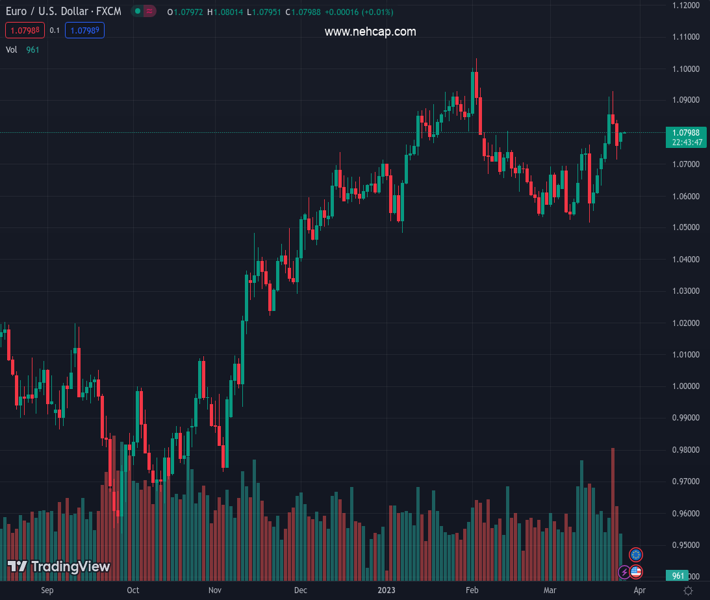This screenshot has height=600, width=710.
Task: Click the blue buy price 1.0798 button
Action: (x=85, y=31)
